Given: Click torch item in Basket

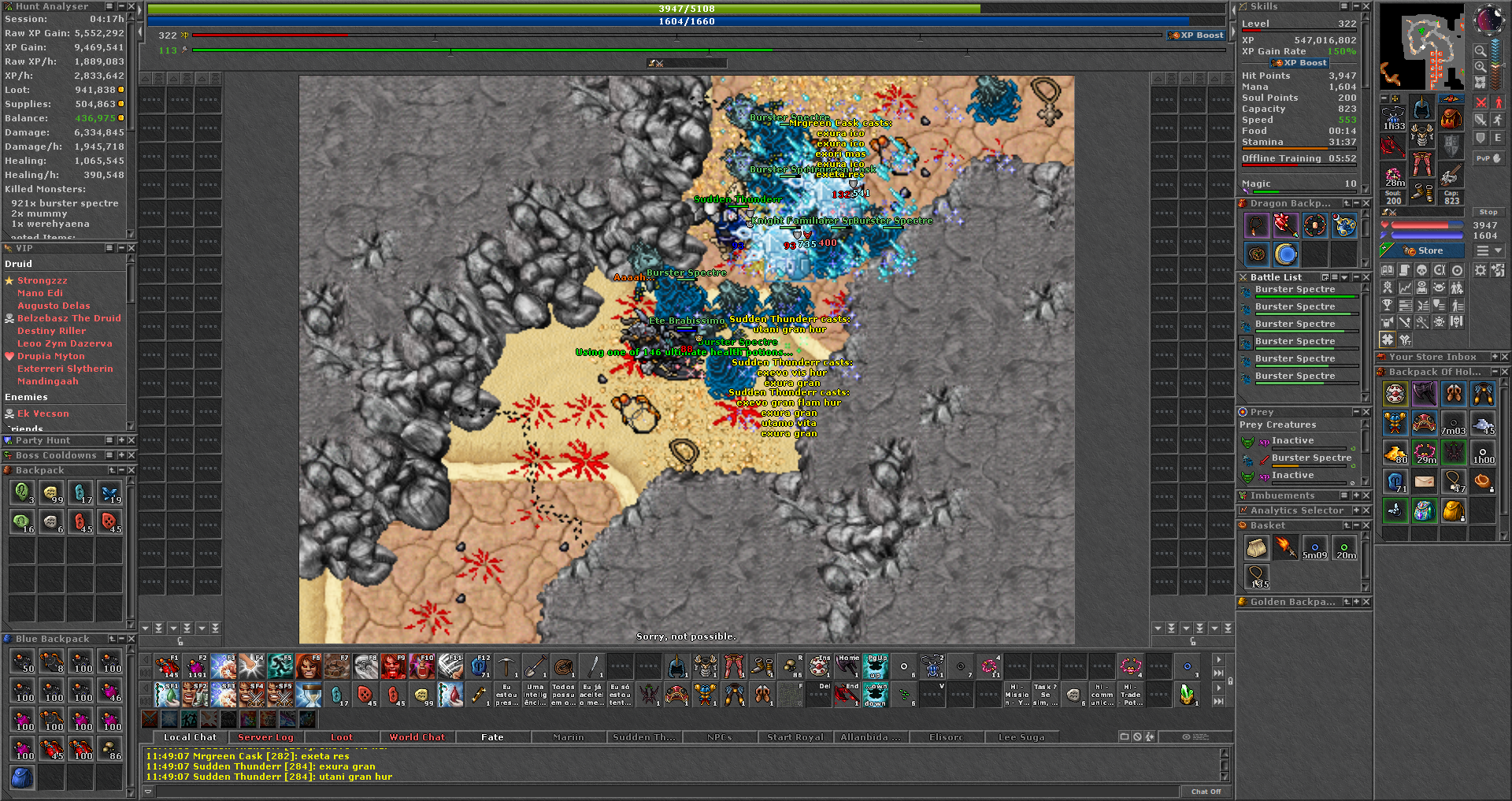Looking at the screenshot, I should click(1286, 547).
